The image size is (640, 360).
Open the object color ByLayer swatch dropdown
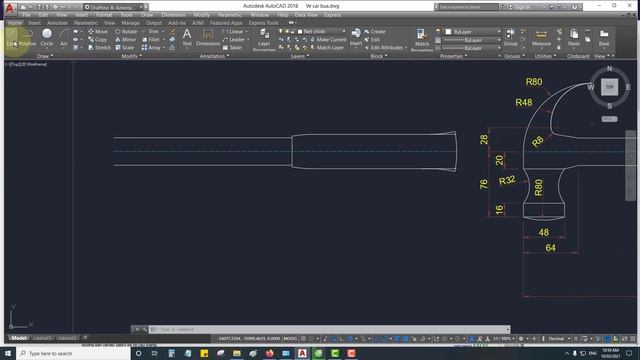(473, 31)
